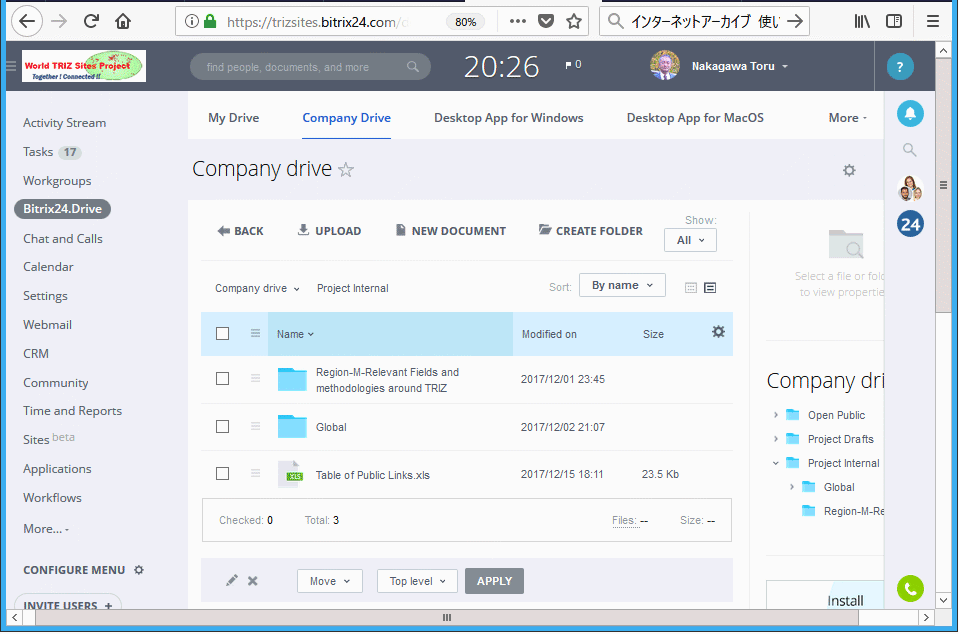Open Activity Stream in the left menu
This screenshot has width=959, height=634.
click(x=64, y=123)
